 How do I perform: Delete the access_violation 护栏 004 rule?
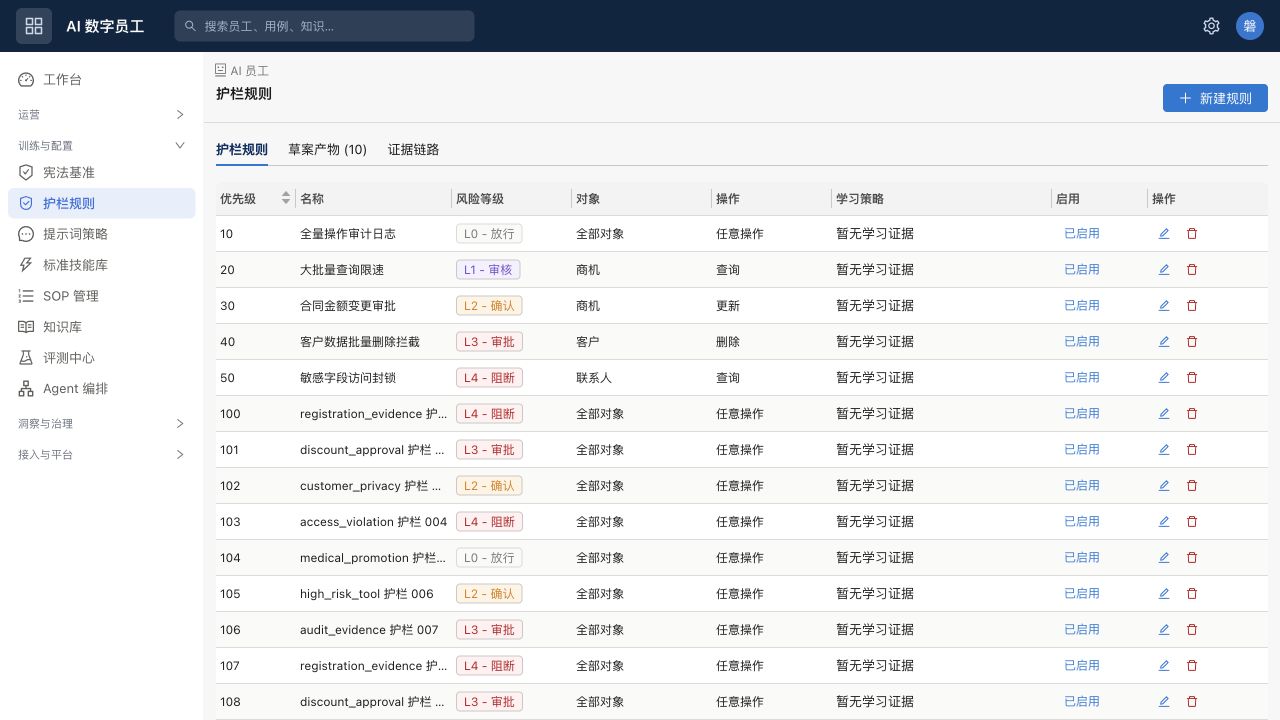[x=1192, y=522]
